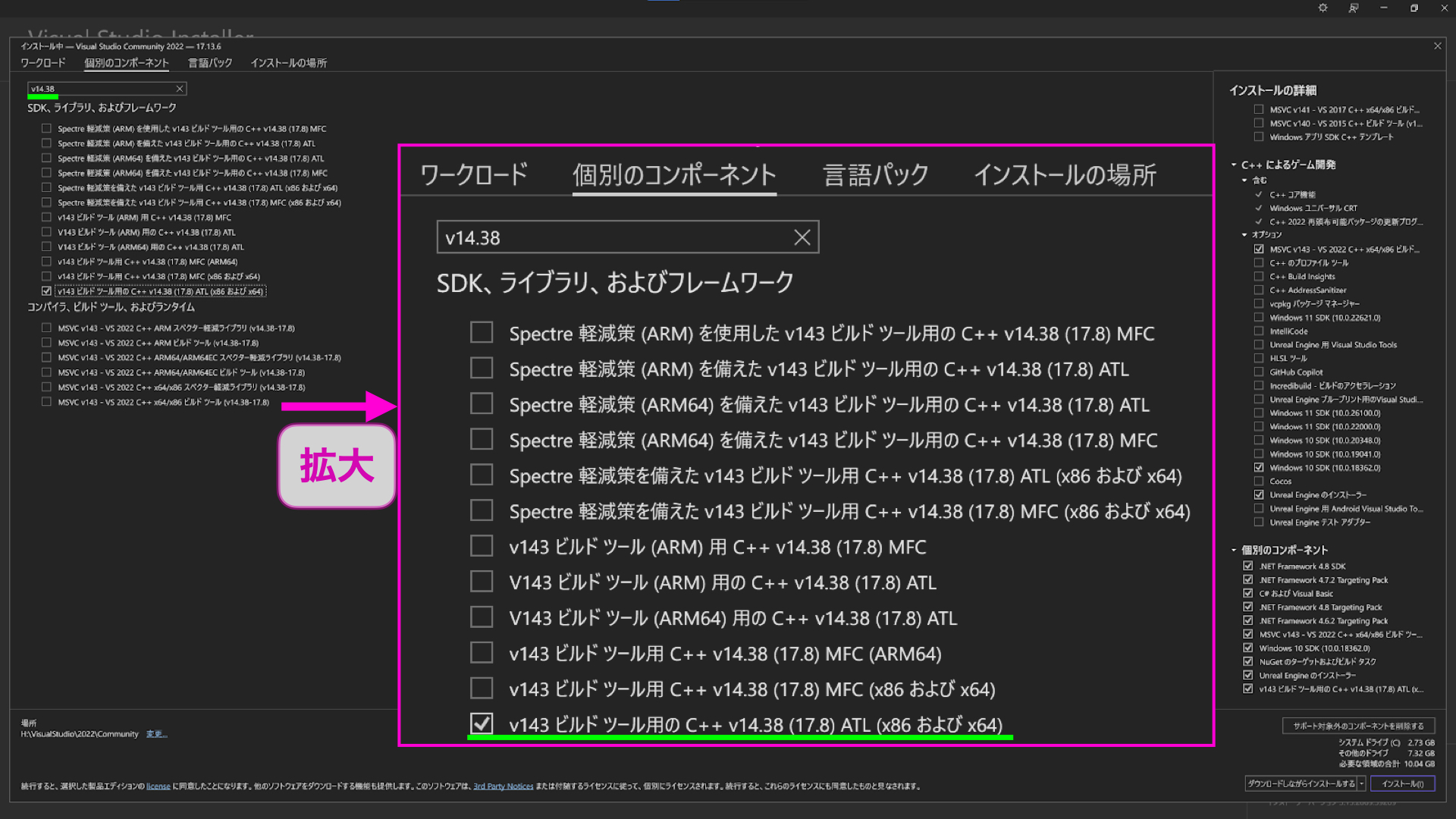
Task: Enable IntelliCode option
Action: [x=1259, y=331]
